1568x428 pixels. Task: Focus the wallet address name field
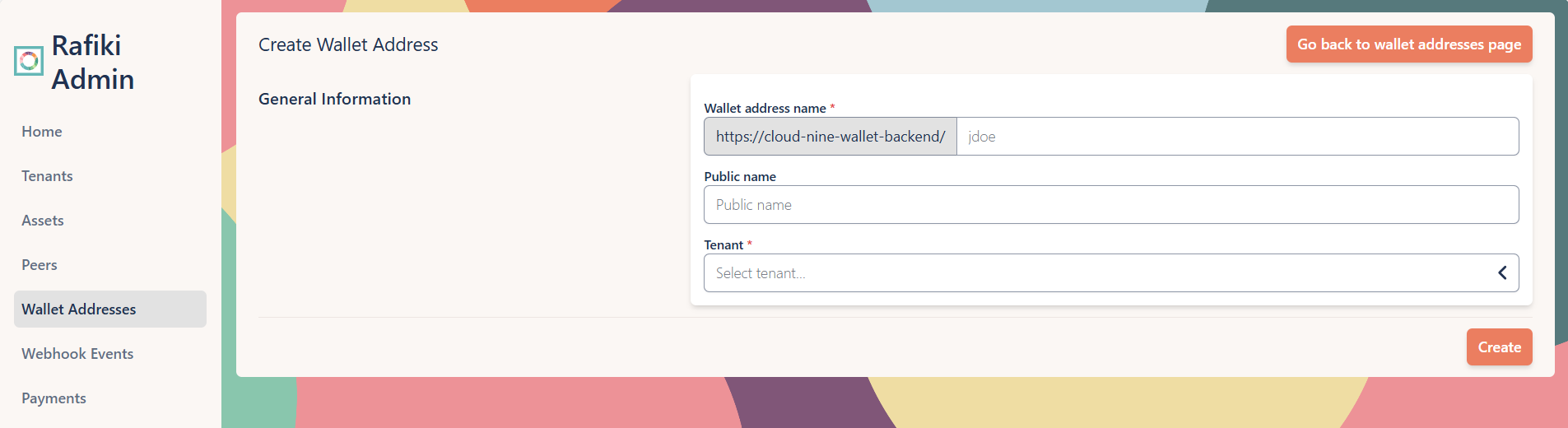(1237, 137)
